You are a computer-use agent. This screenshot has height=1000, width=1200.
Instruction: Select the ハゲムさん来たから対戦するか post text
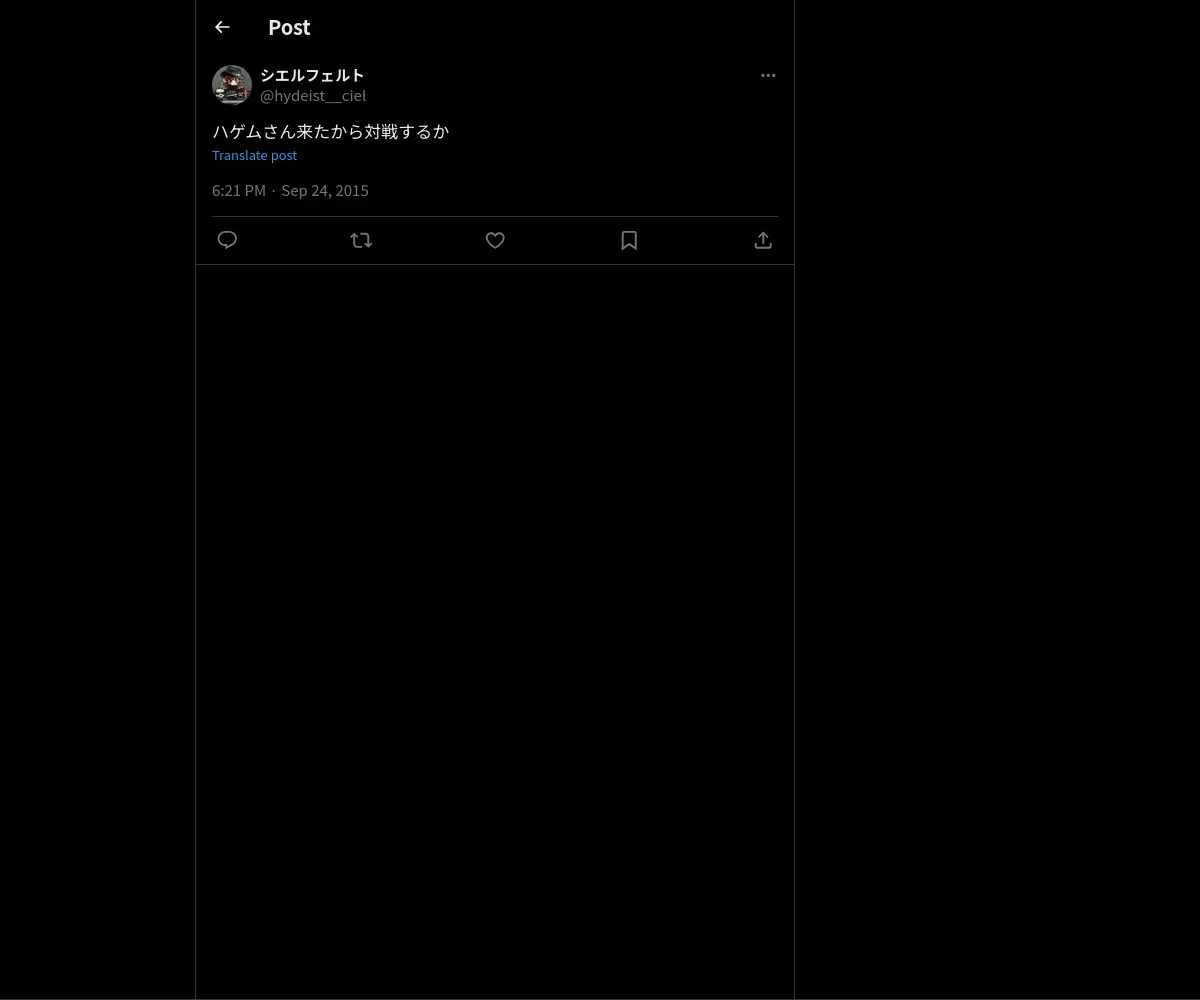pyautogui.click(x=330, y=131)
